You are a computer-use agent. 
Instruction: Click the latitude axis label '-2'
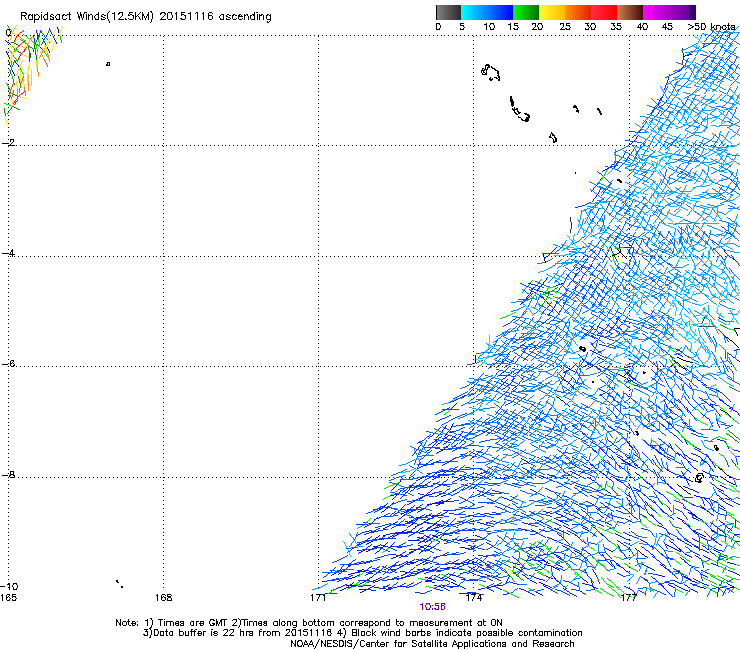(x=9, y=143)
